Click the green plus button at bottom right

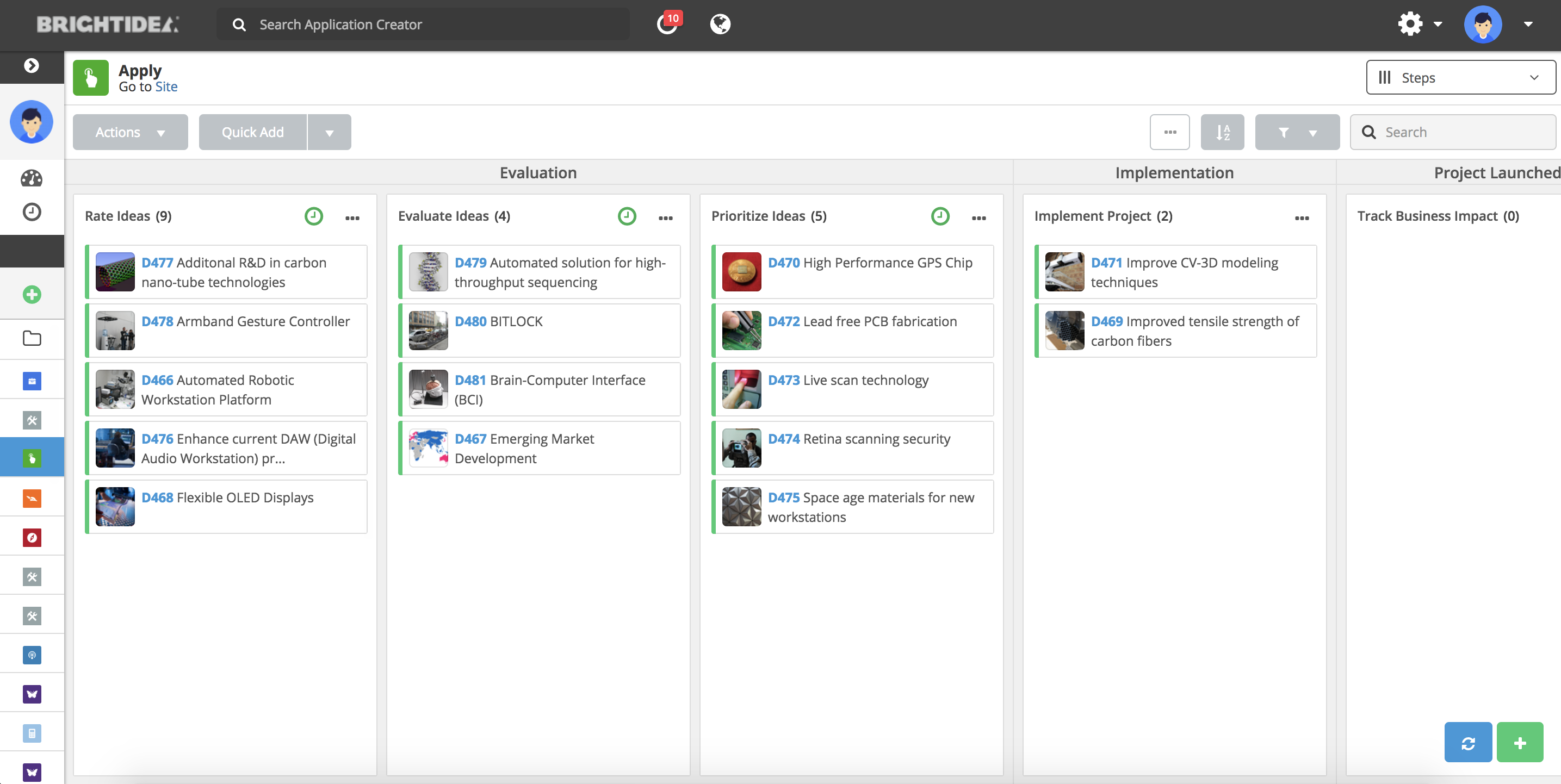pos(1520,742)
